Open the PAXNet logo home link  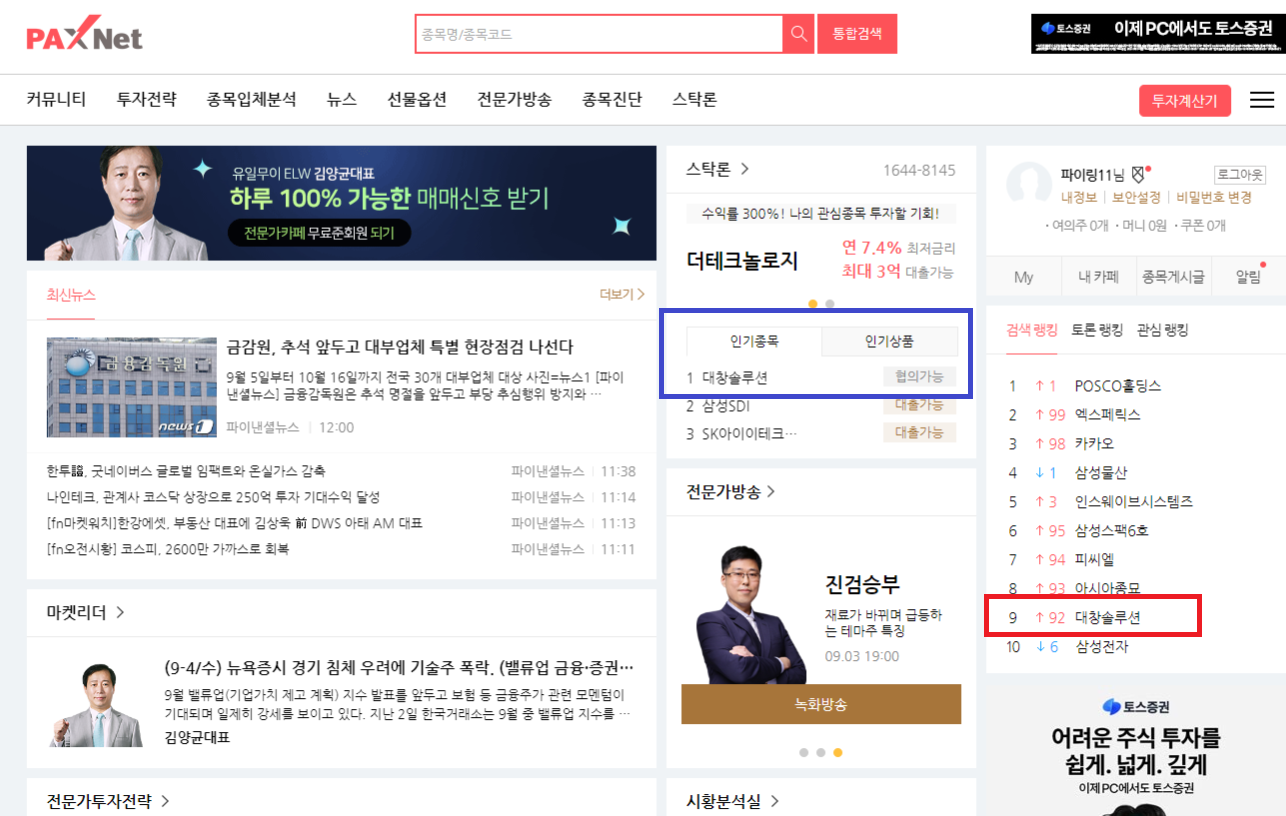pyautogui.click(x=85, y=34)
